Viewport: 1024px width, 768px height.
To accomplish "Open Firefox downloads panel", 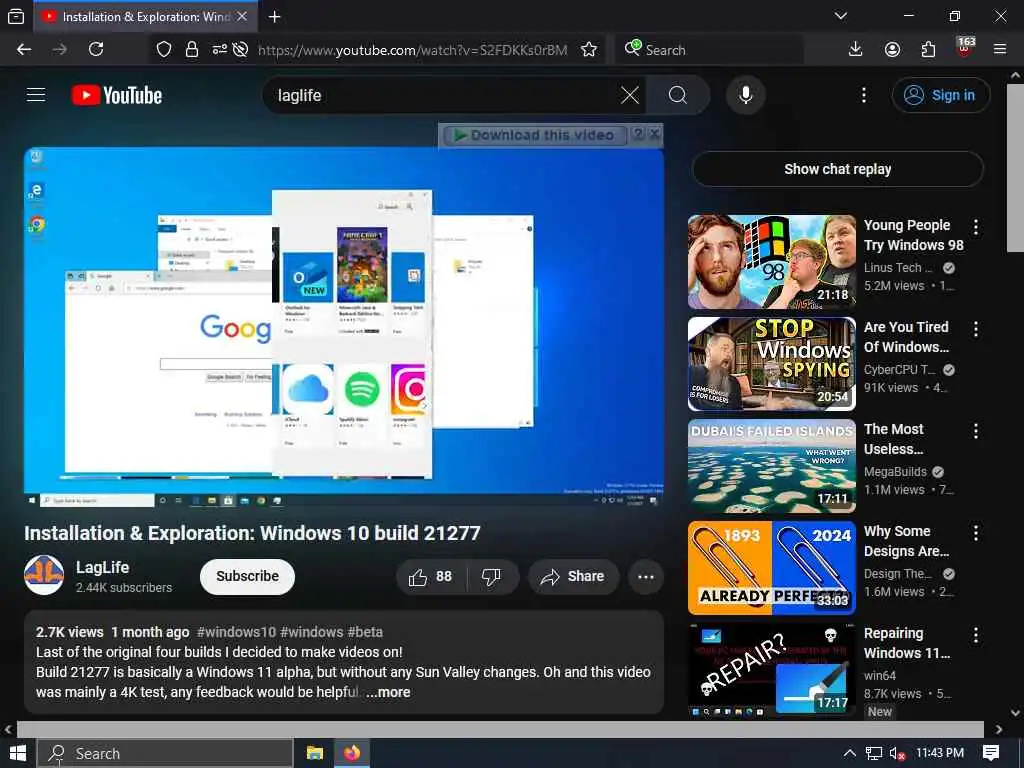I will point(855,50).
